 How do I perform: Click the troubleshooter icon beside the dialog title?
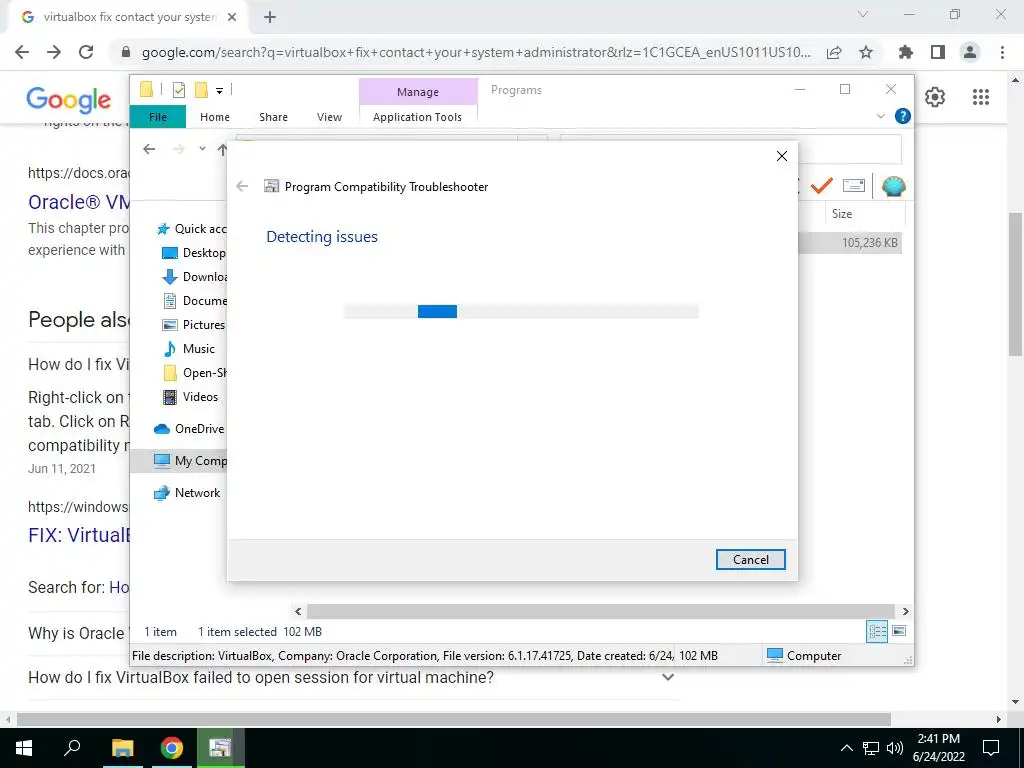(x=271, y=186)
